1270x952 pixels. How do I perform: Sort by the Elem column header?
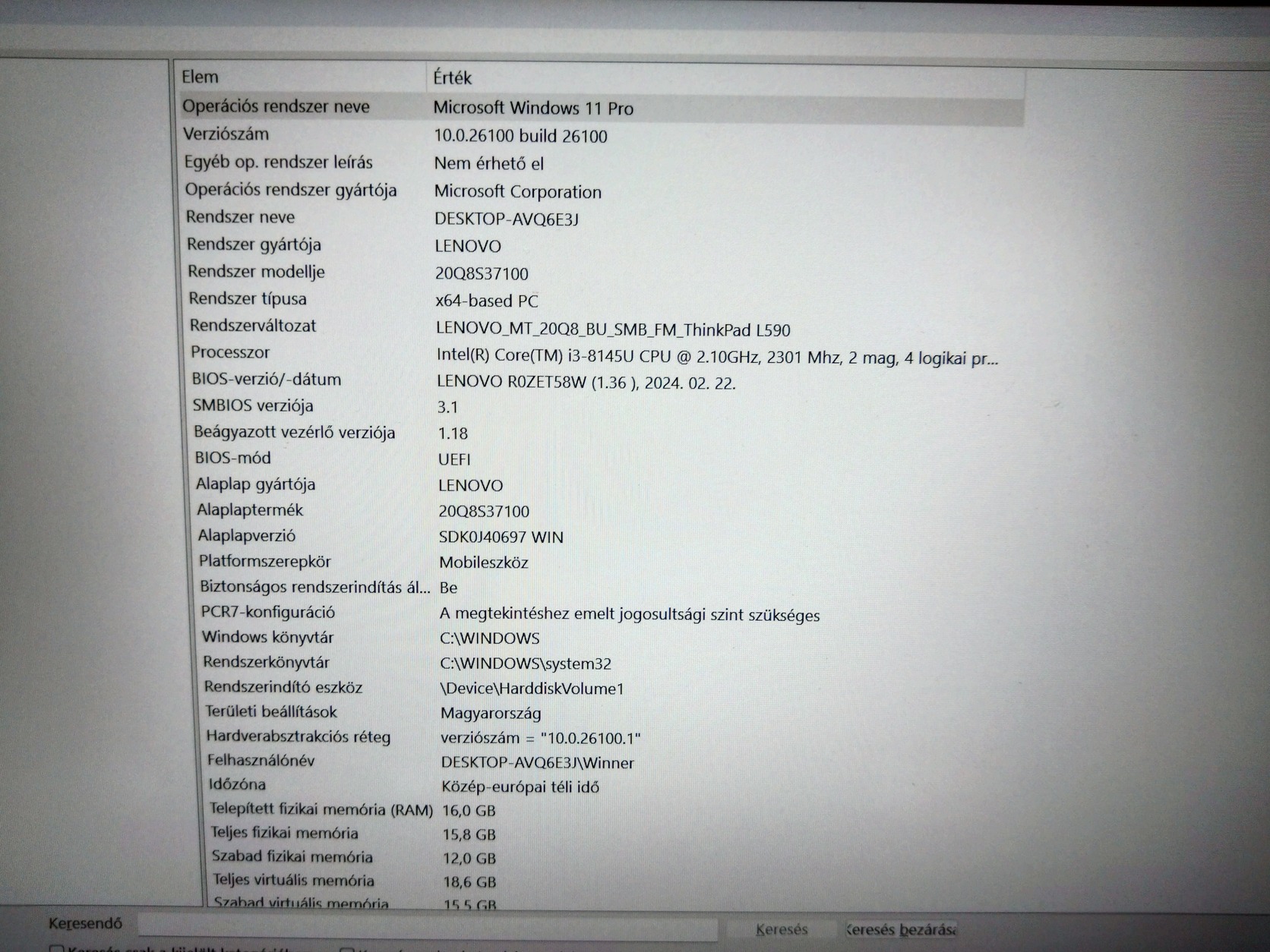pos(200,77)
